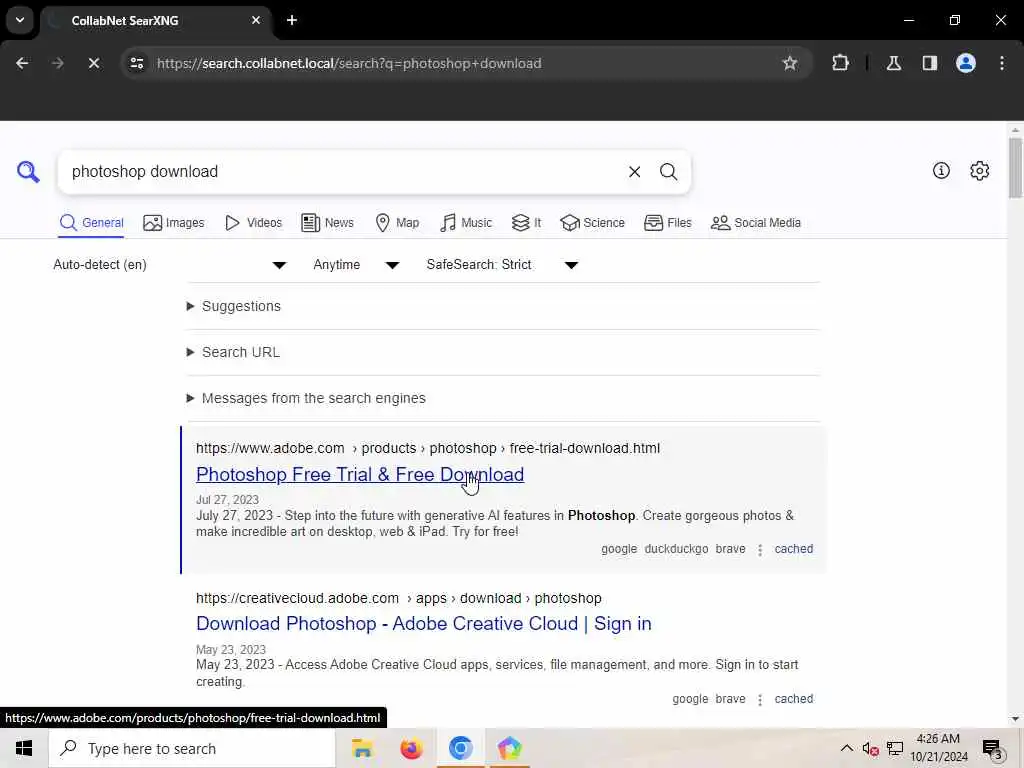The height and width of the screenshot is (768, 1024).
Task: Switch to Images search tab
Action: tap(174, 223)
